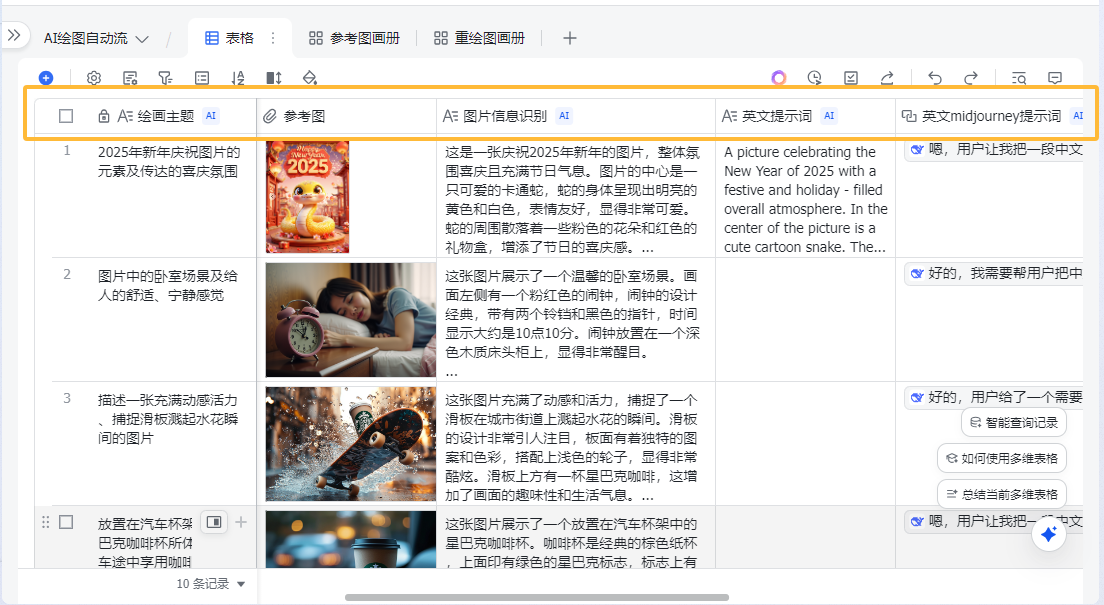Add a new view with plus tab
The height and width of the screenshot is (605, 1104).
click(x=570, y=38)
